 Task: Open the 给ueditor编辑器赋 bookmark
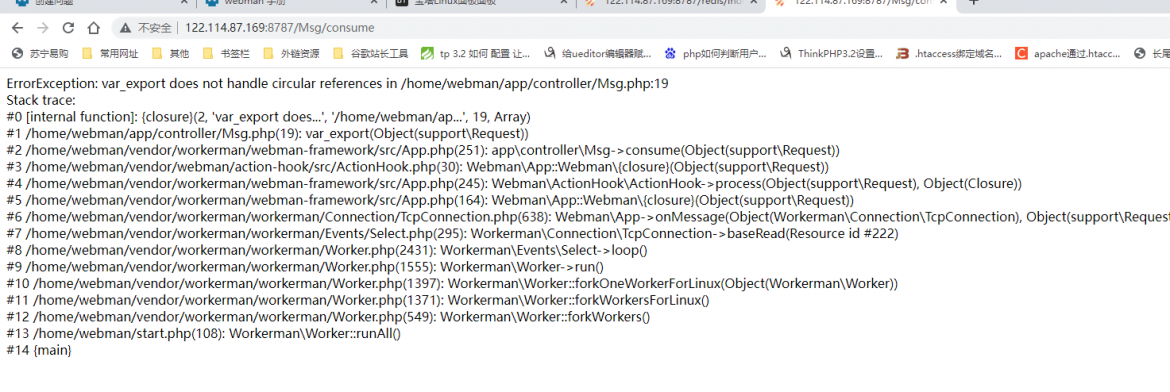[x=598, y=53]
